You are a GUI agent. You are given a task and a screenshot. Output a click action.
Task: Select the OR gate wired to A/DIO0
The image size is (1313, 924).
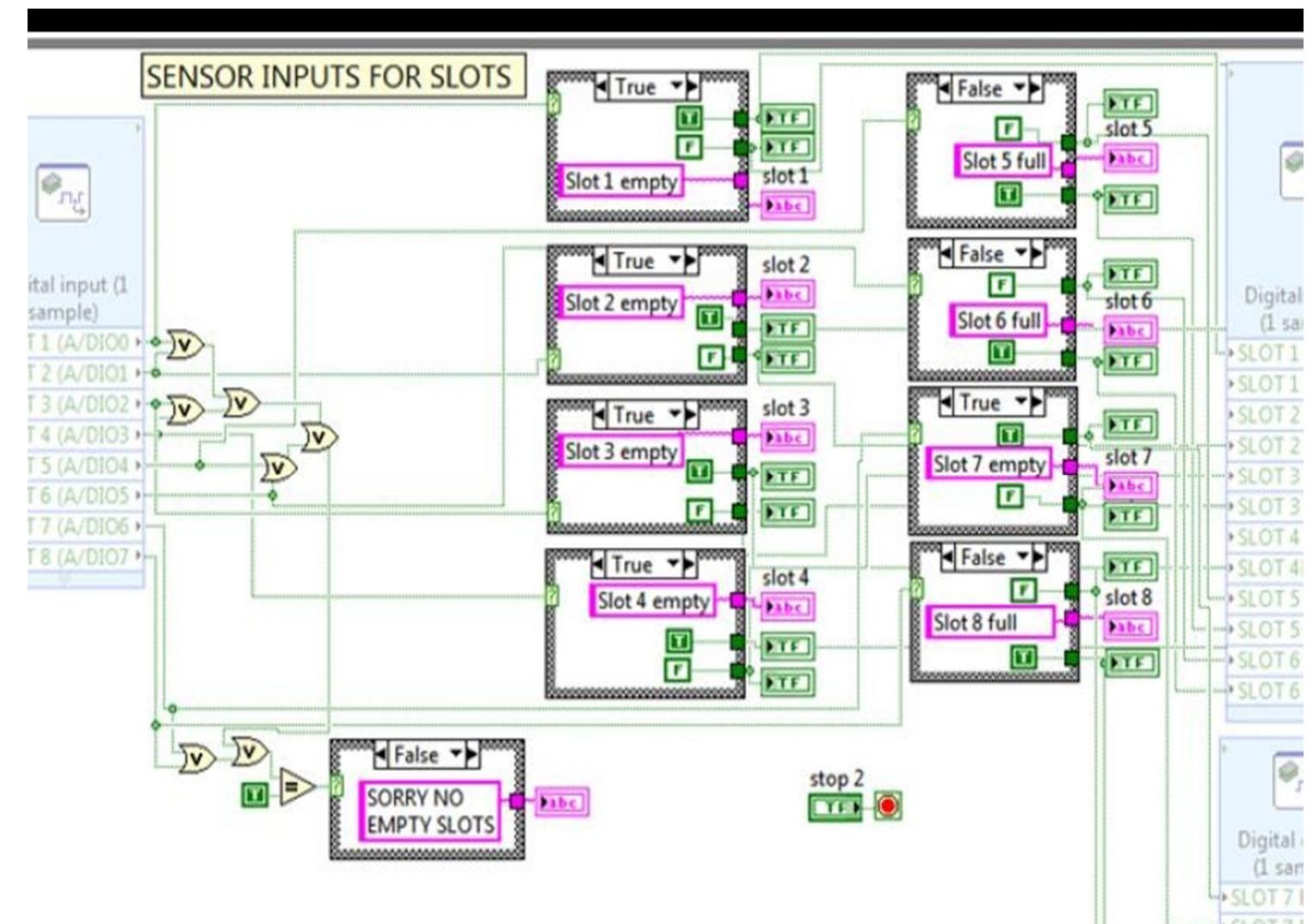click(x=184, y=345)
